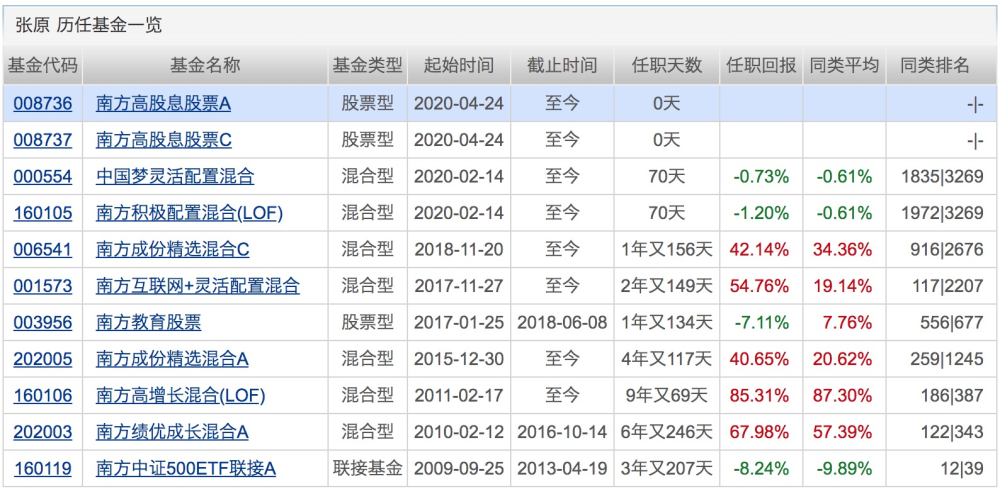
Task: Click the ranking cell 186|387
Action: point(952,396)
